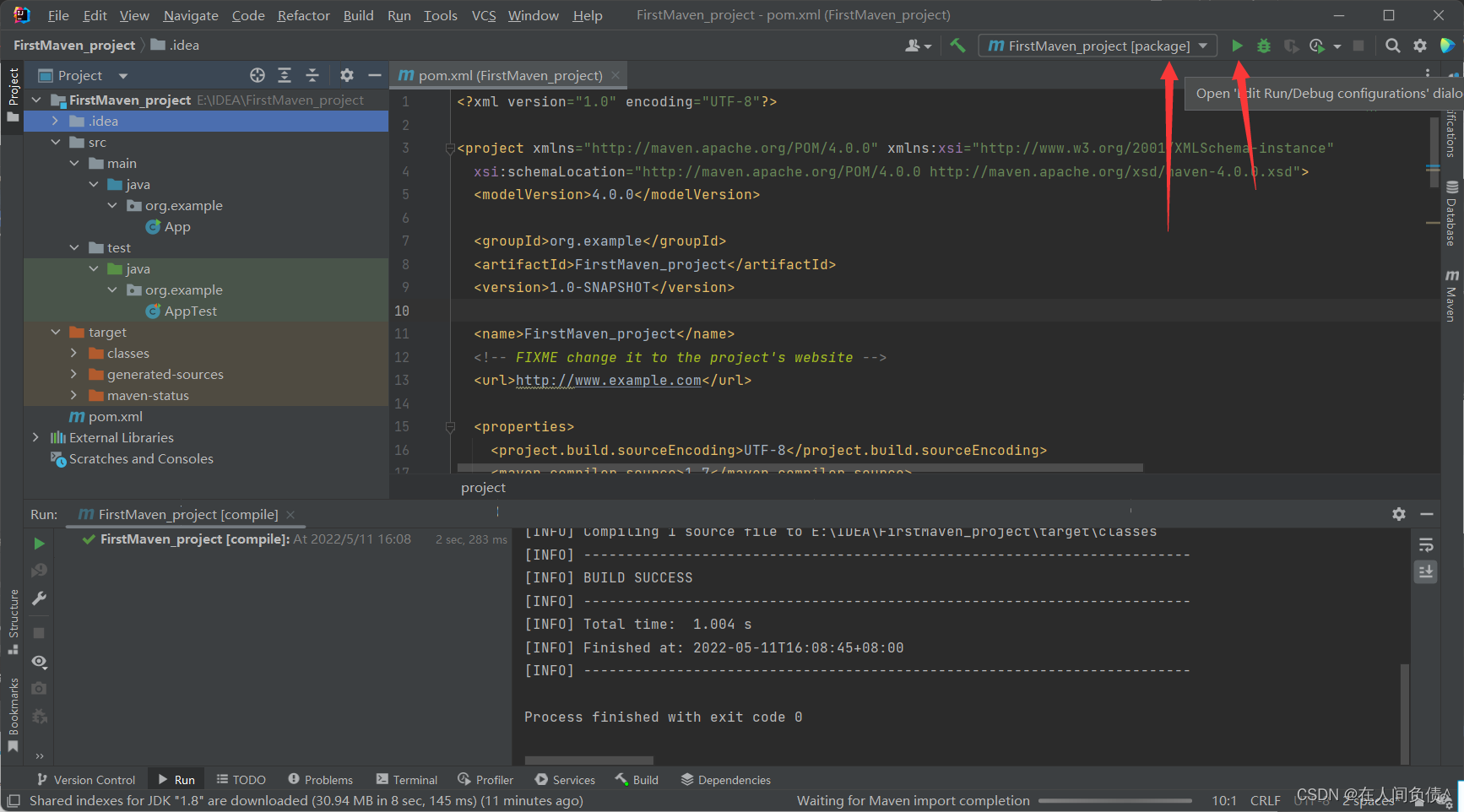
Task: Open the Maven tool window on the right sidebar
Action: point(1452,295)
